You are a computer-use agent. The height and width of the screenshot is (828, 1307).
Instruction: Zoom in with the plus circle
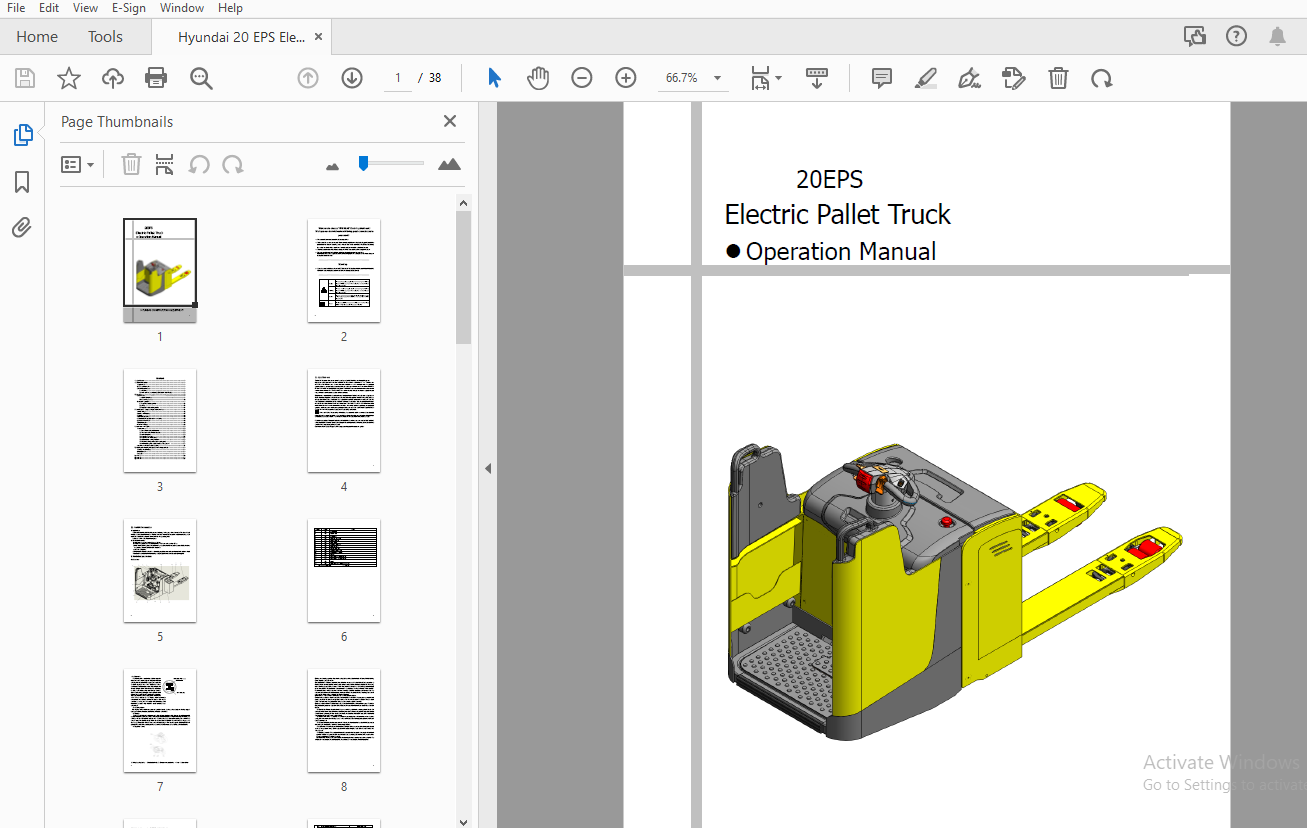[x=626, y=78]
